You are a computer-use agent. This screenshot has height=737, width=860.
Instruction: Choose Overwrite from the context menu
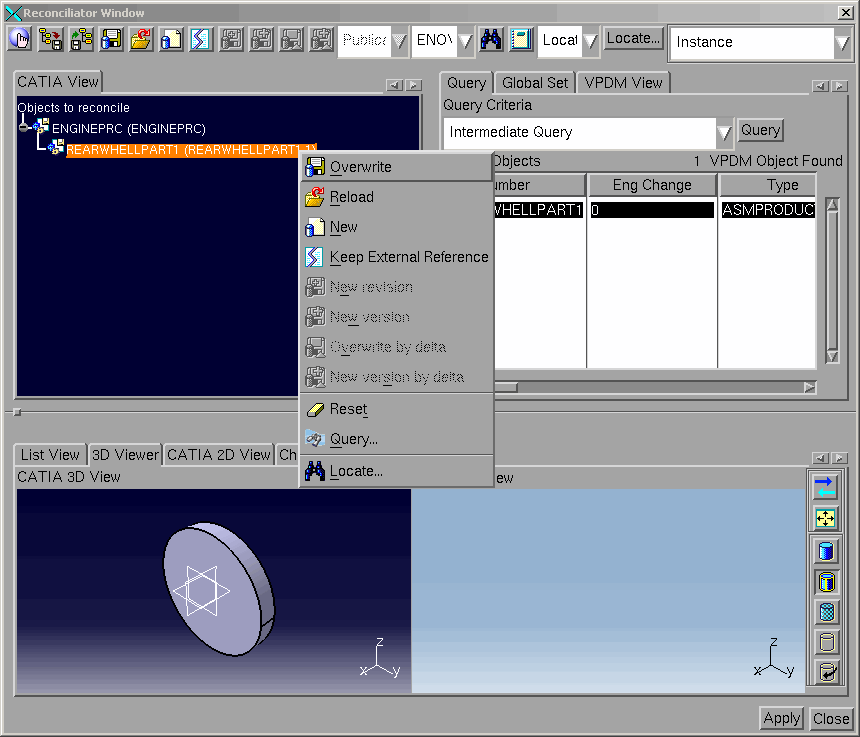pyautogui.click(x=360, y=167)
